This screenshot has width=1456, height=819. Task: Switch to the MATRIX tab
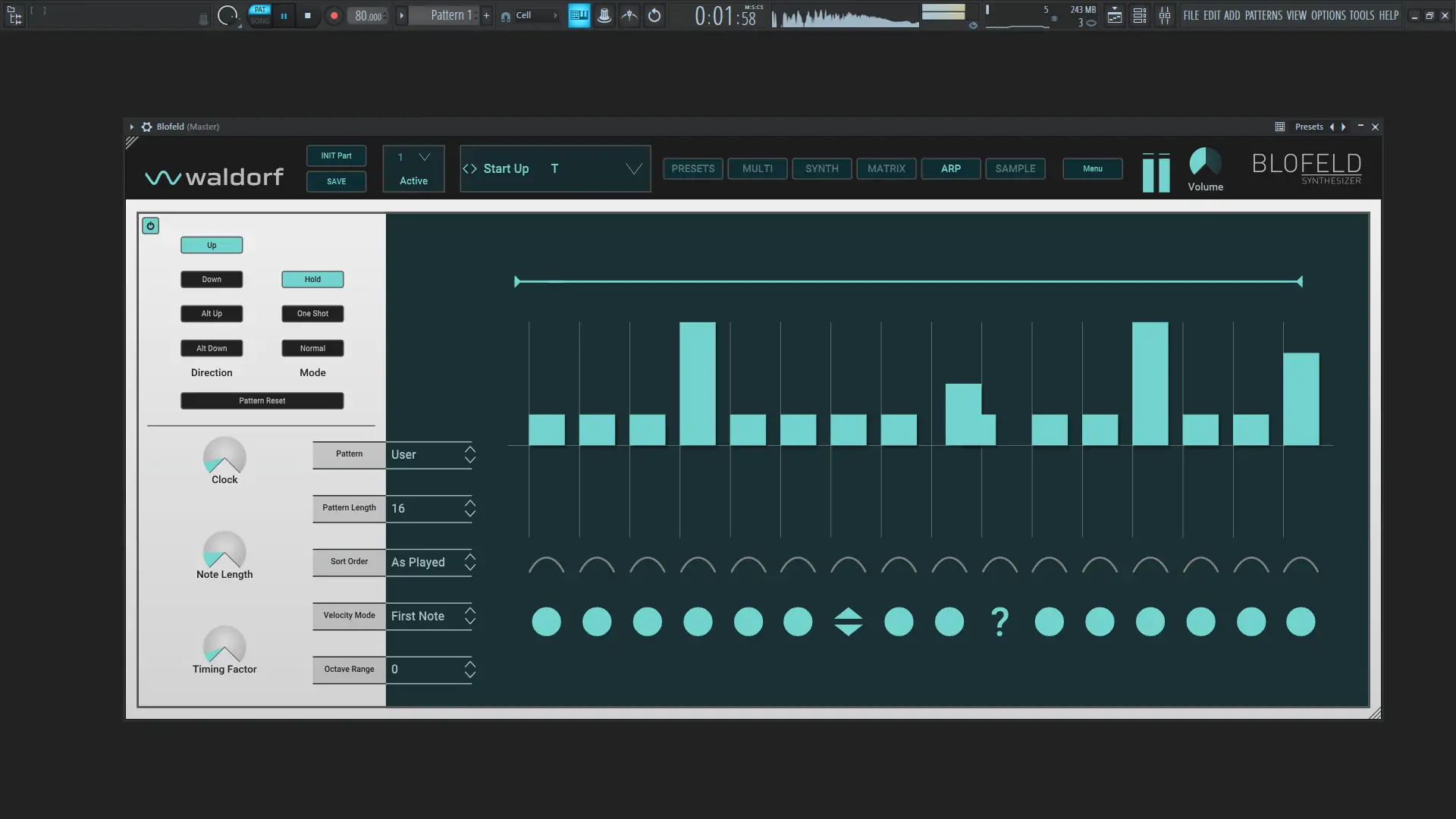[886, 168]
